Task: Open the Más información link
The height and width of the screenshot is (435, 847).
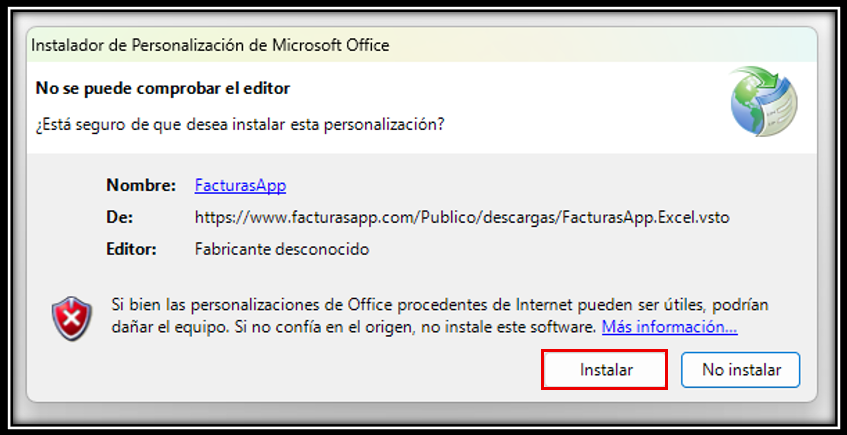Action: click(669, 328)
